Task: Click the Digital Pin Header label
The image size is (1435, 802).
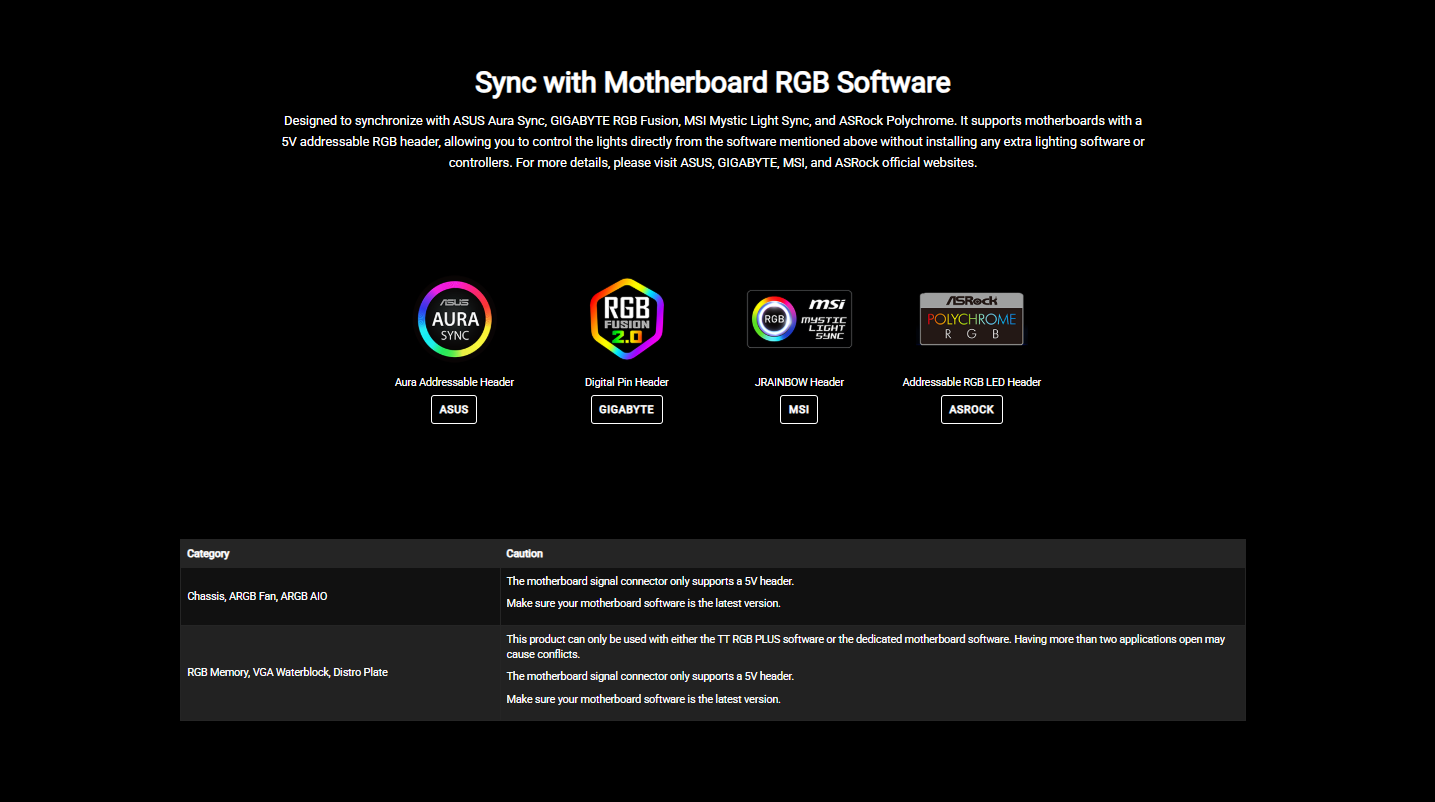Action: coord(626,382)
